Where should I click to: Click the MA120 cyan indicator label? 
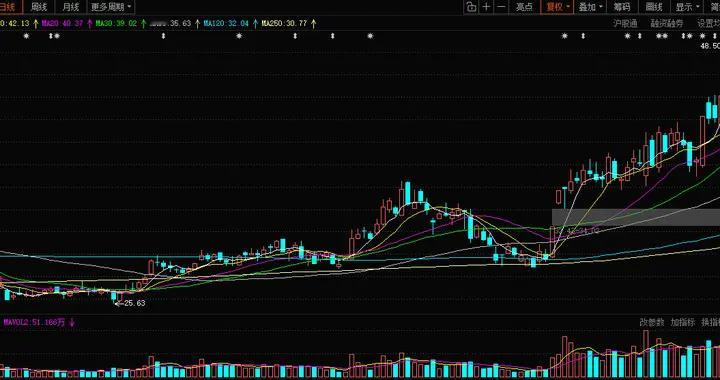pos(226,23)
